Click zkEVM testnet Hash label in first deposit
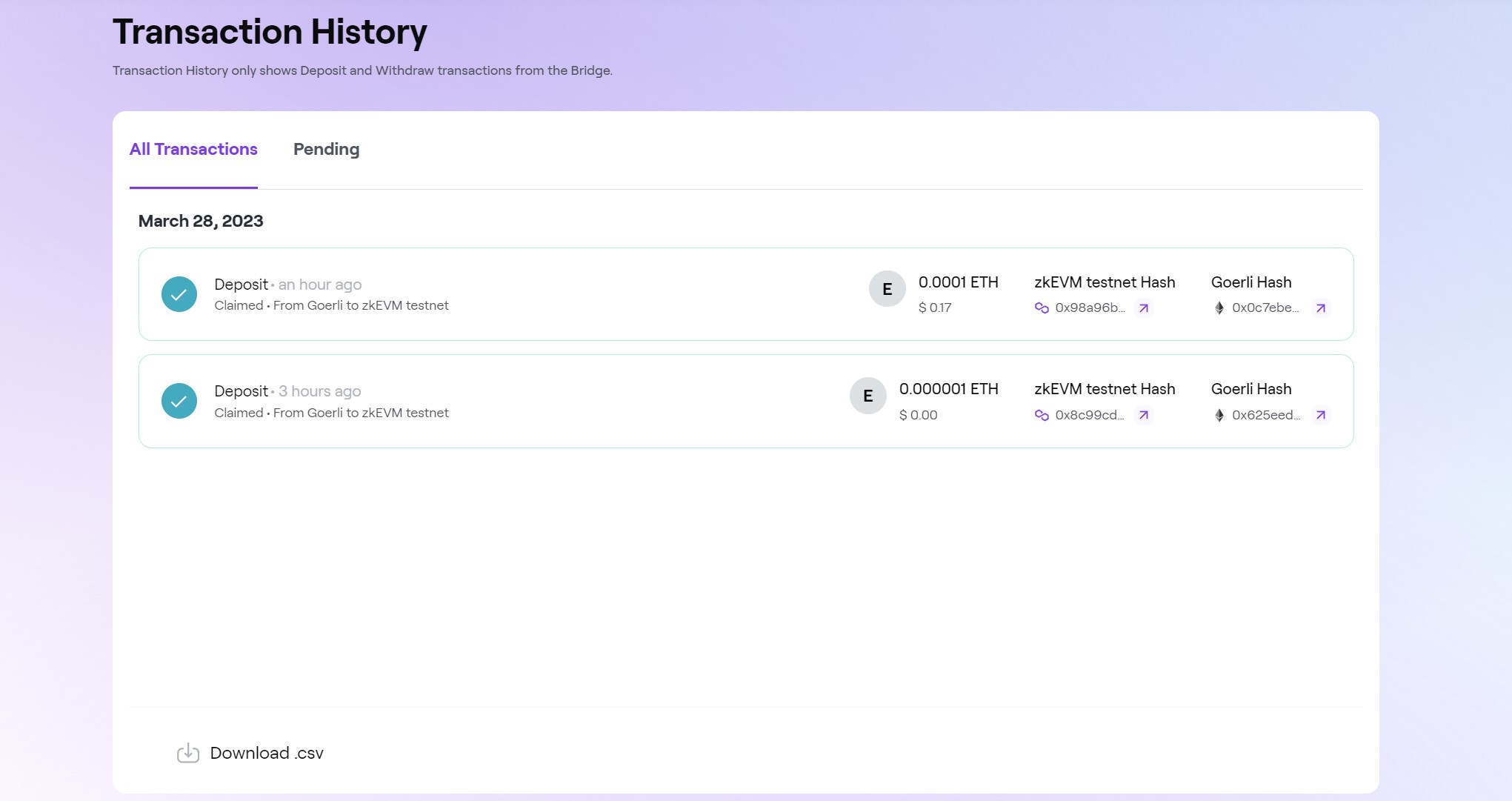1512x801 pixels. tap(1105, 282)
